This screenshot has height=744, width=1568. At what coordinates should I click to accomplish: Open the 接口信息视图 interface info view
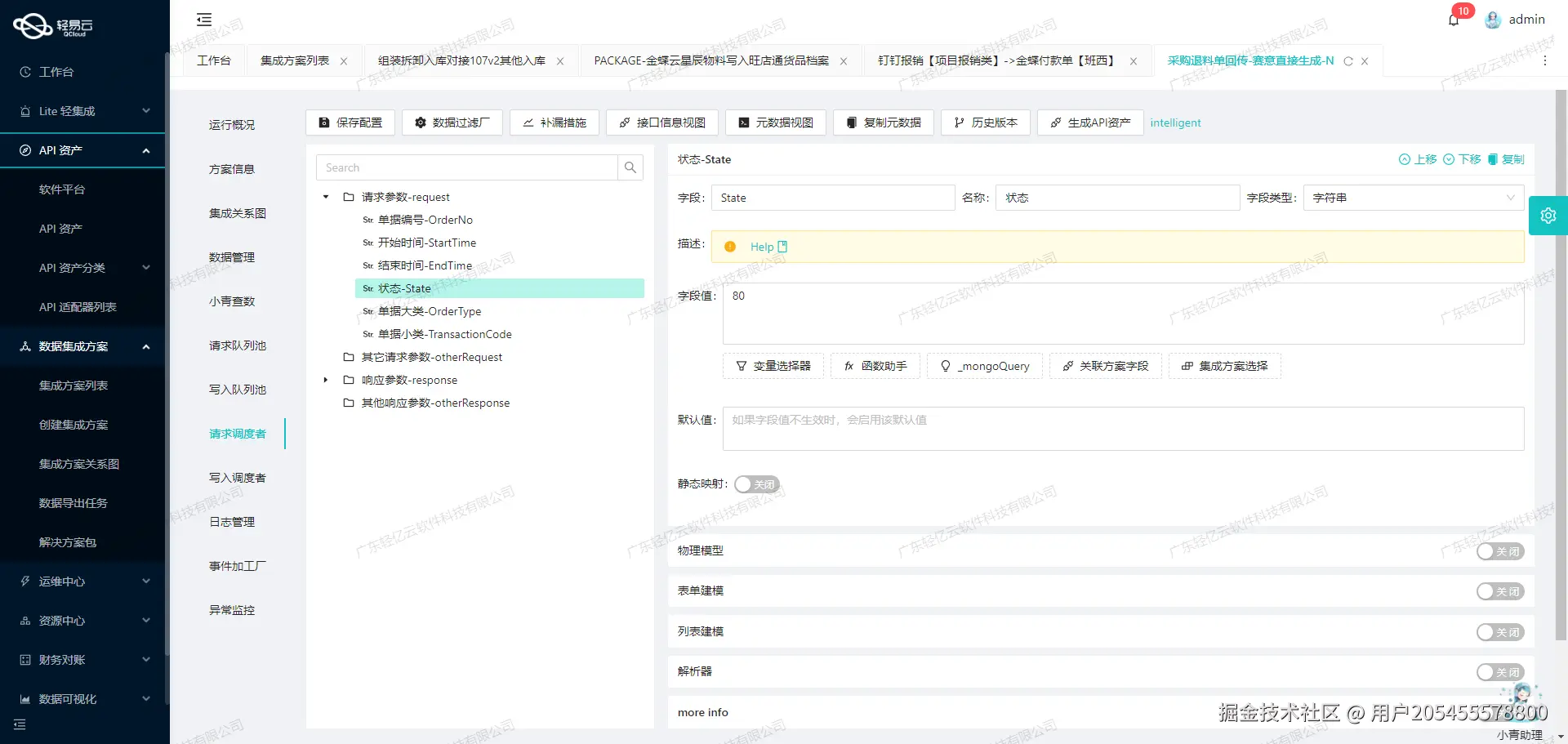click(661, 122)
